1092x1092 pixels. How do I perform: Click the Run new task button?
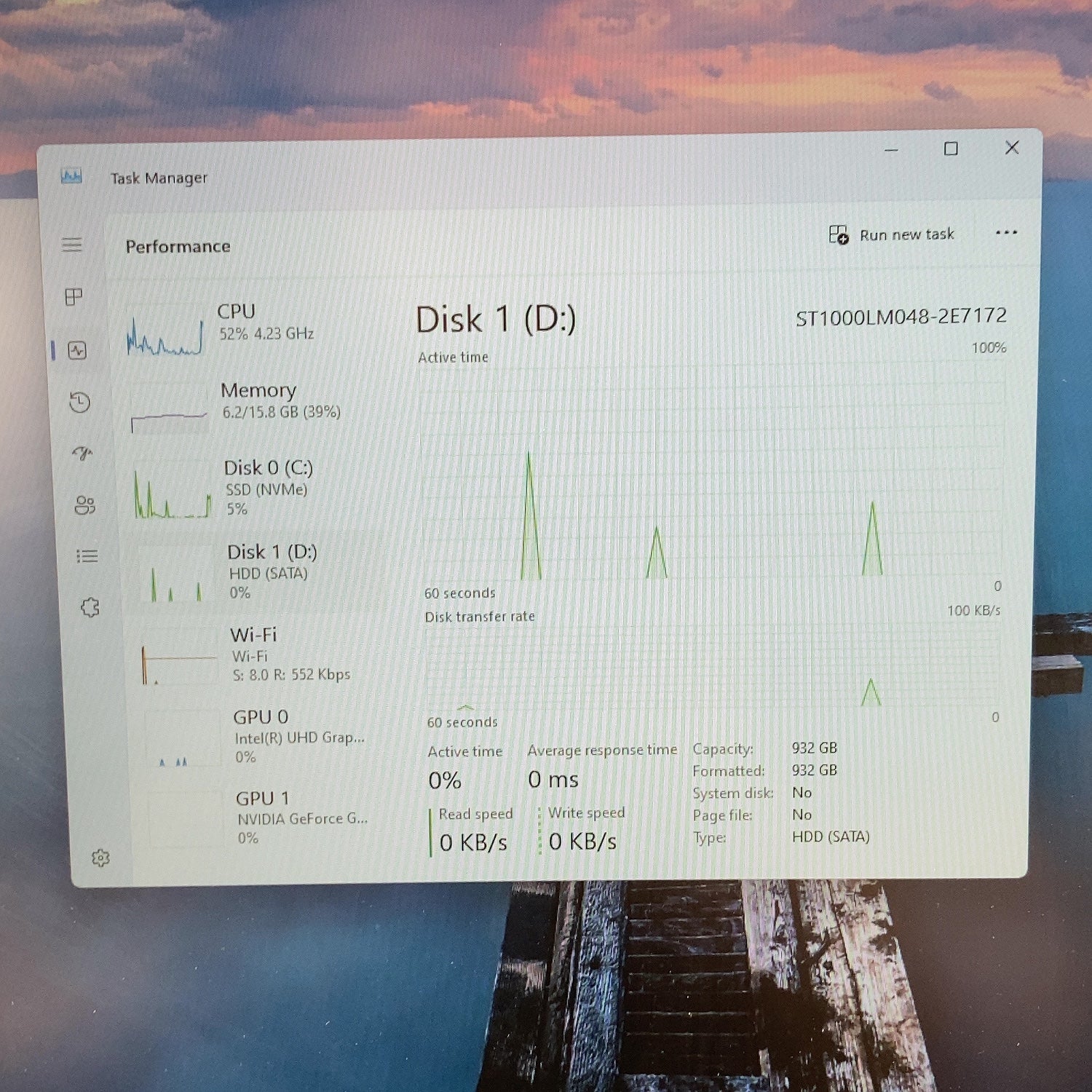[x=891, y=234]
